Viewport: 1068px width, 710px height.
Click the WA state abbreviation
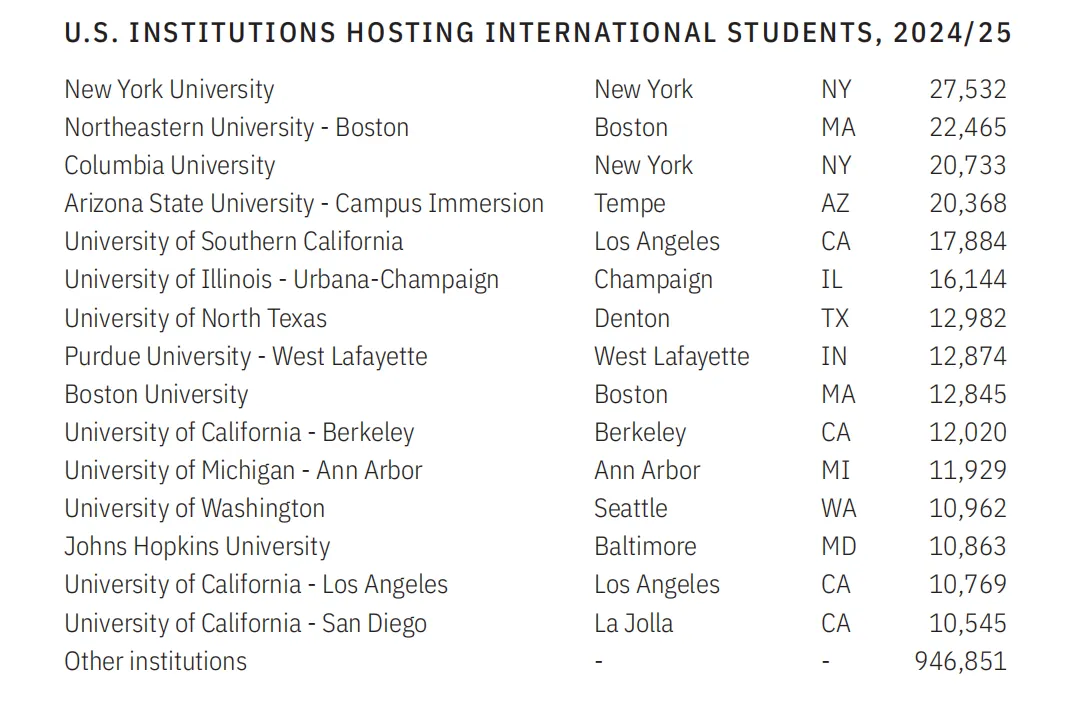(838, 508)
